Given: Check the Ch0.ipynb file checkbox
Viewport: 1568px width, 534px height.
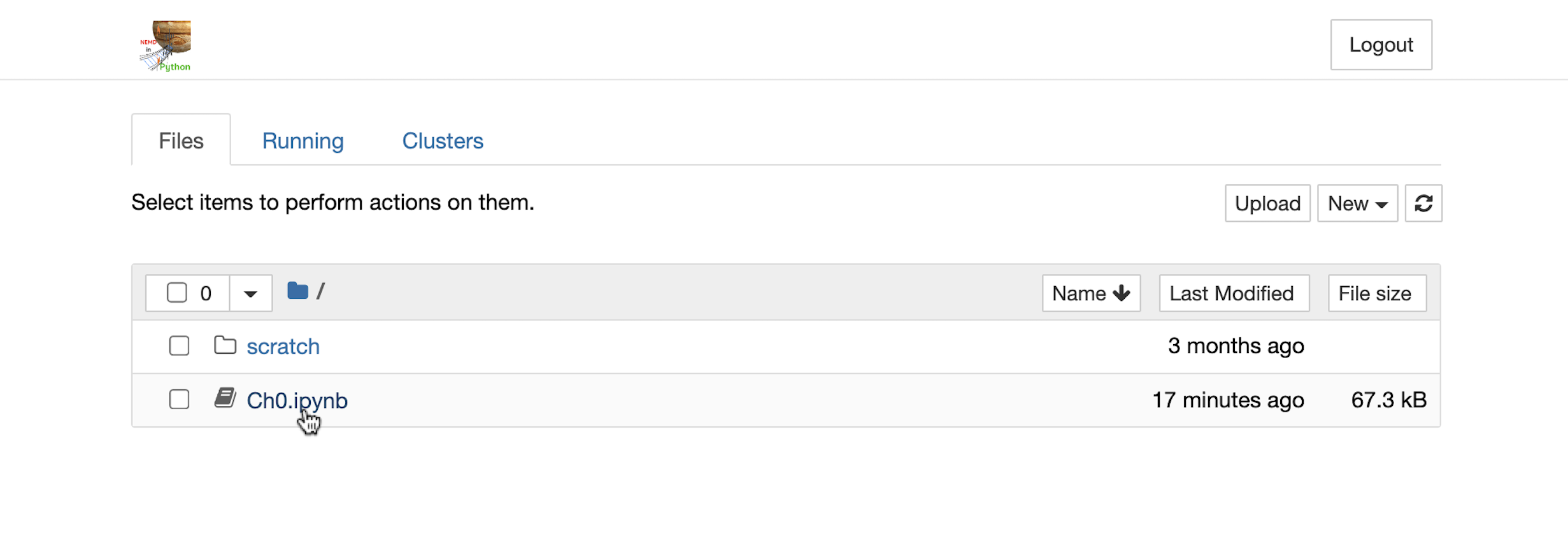Looking at the screenshot, I should click(180, 400).
